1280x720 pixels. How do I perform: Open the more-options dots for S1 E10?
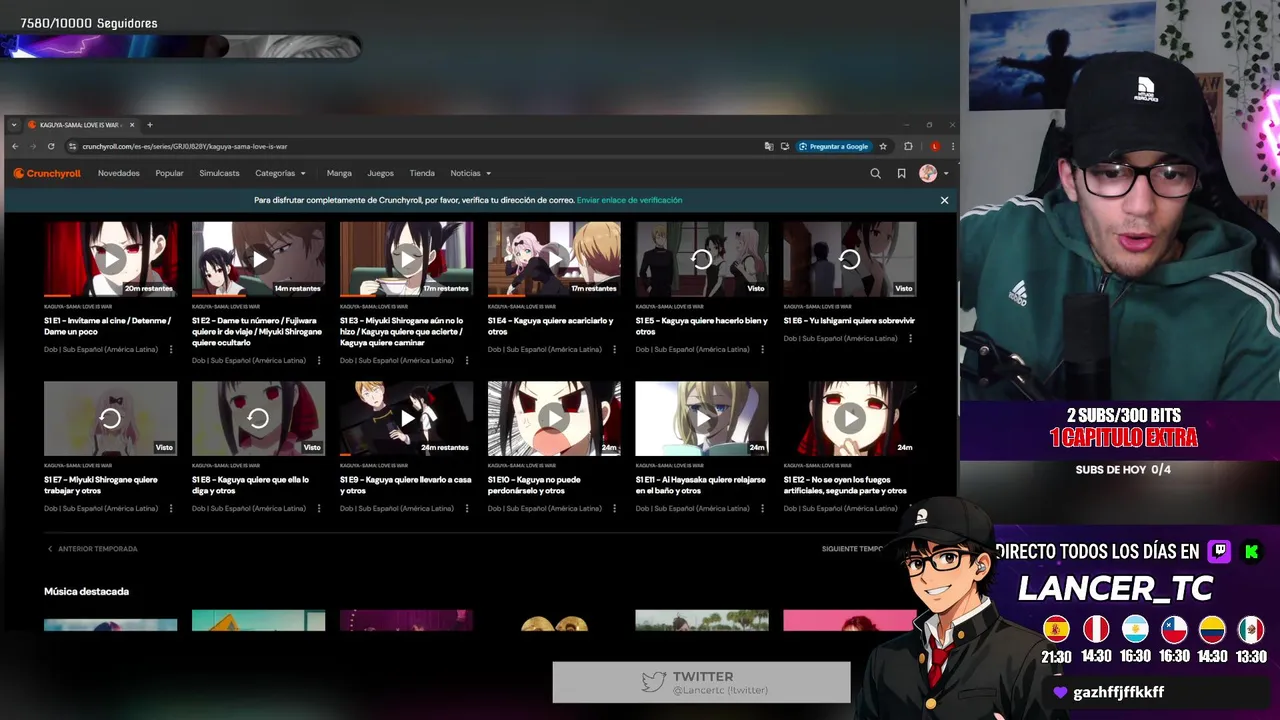pos(615,509)
